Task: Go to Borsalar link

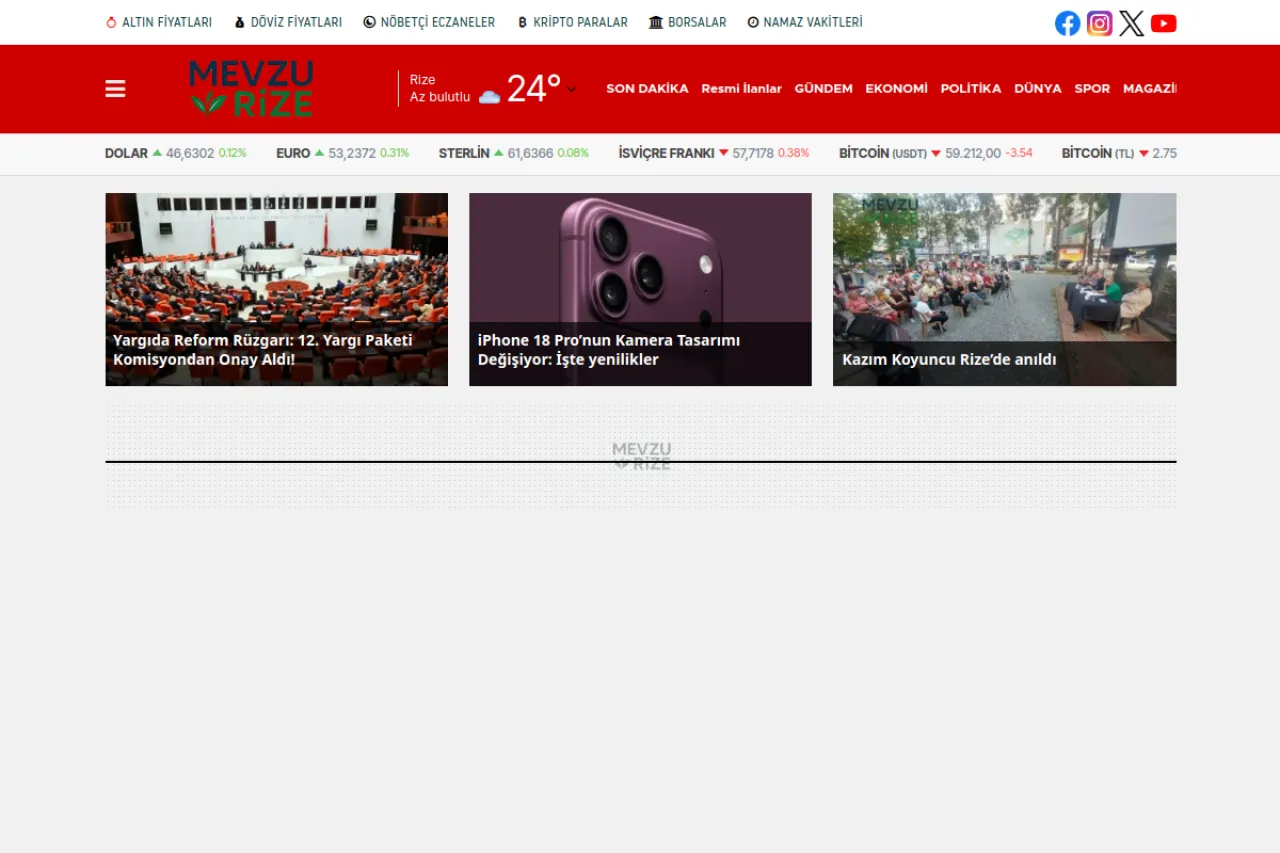Action: click(x=697, y=22)
